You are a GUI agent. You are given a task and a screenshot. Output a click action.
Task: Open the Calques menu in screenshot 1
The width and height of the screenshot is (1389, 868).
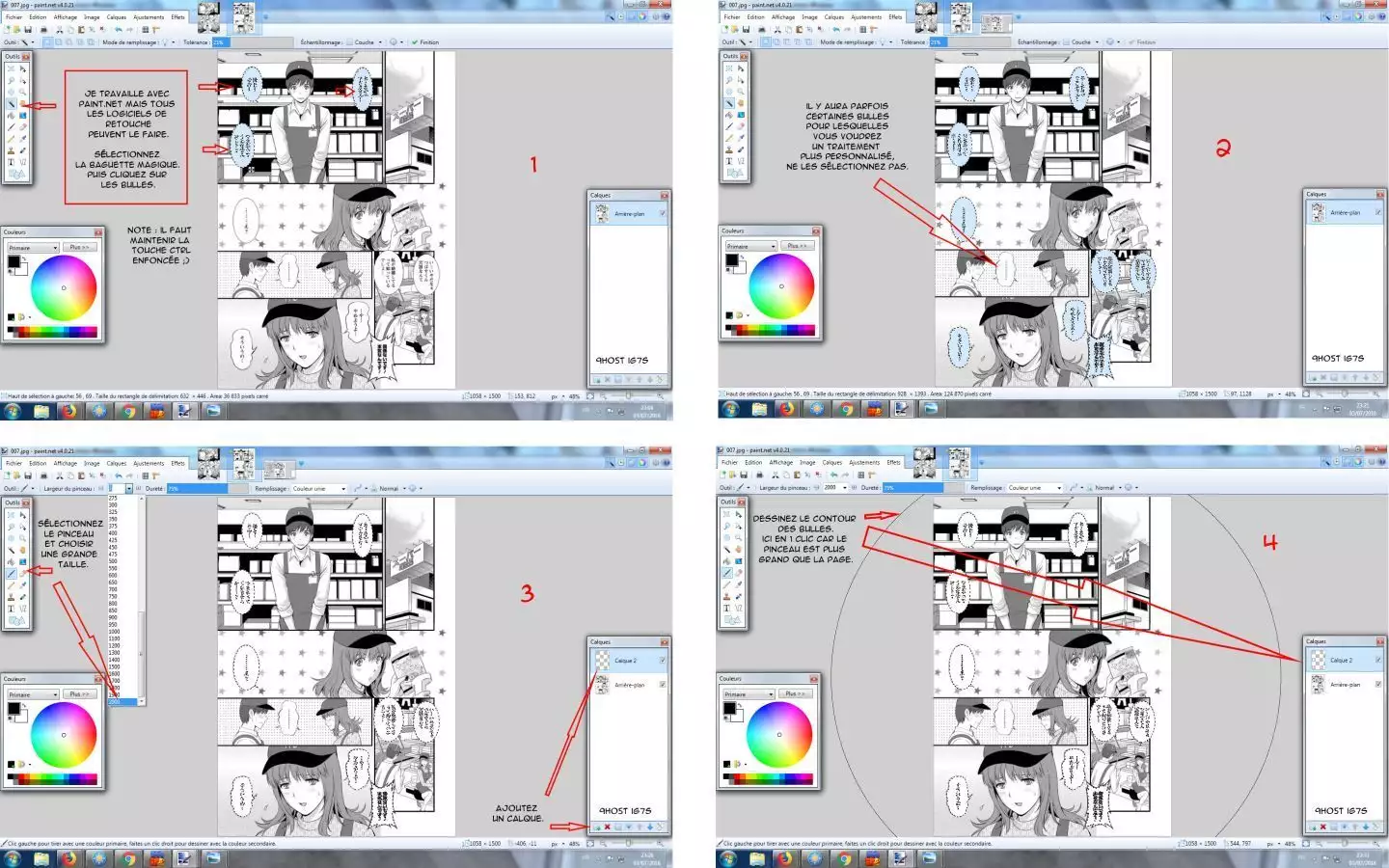click(116, 17)
